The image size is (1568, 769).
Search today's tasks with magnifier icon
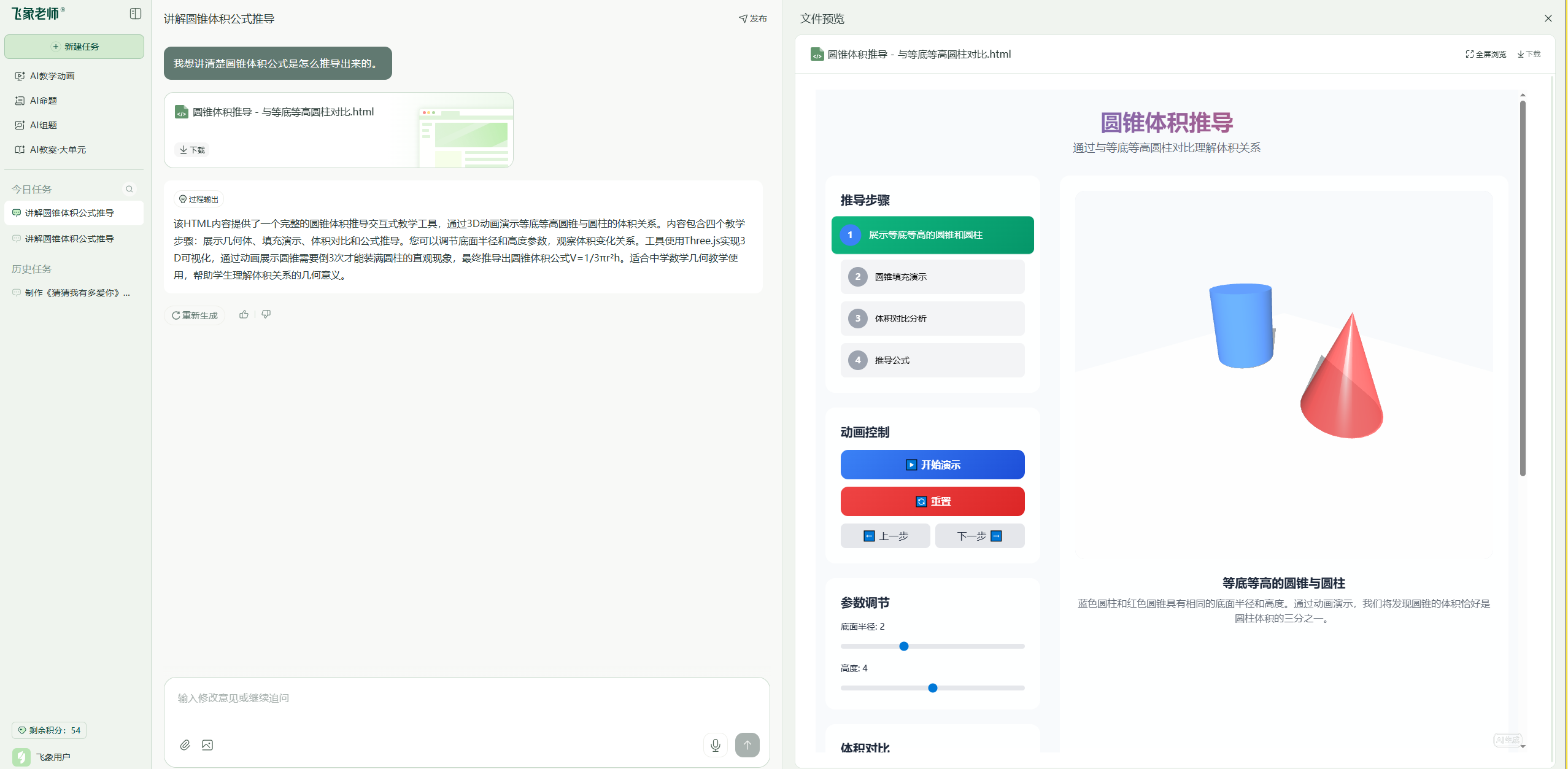pos(129,189)
